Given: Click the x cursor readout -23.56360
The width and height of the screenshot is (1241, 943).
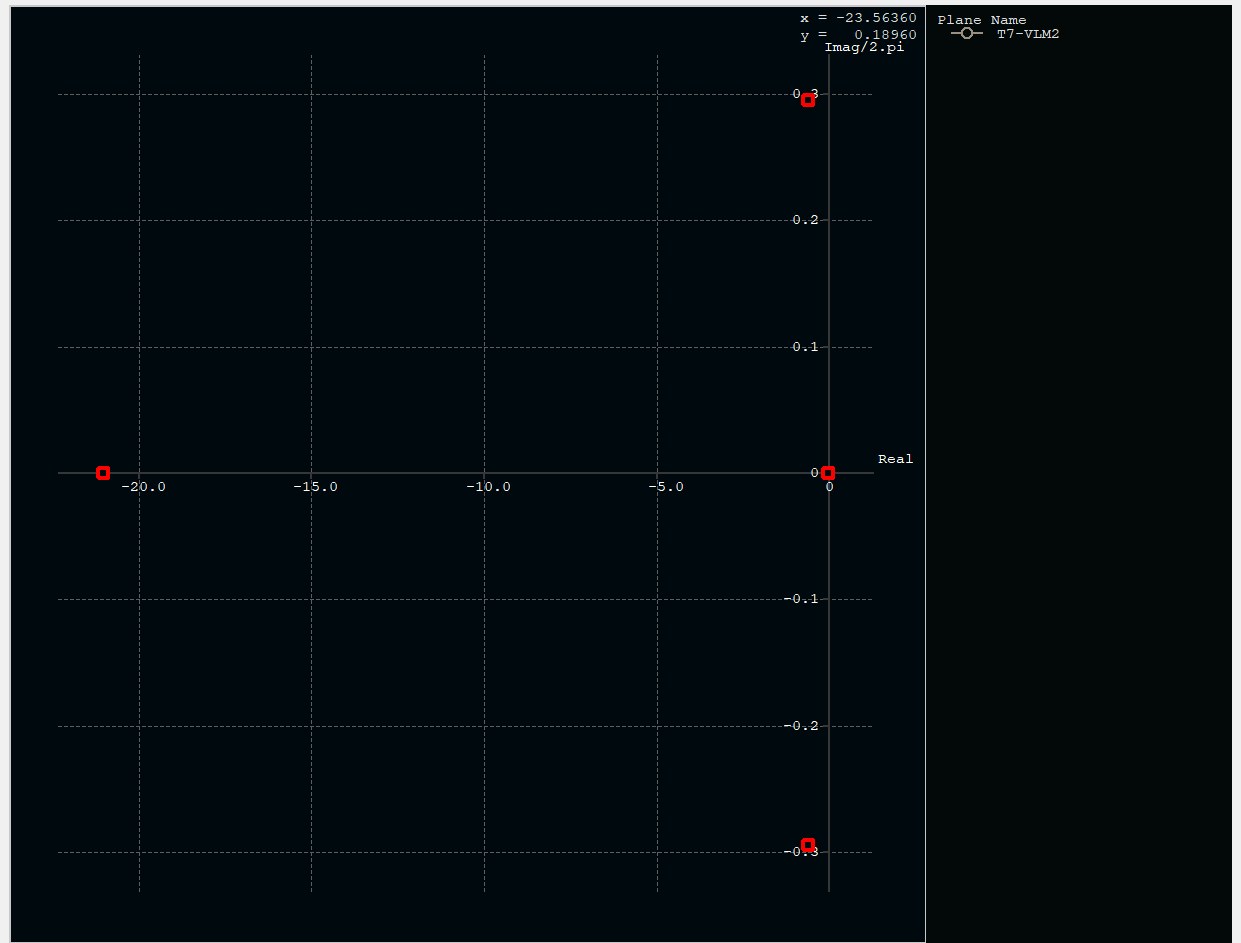Looking at the screenshot, I should click(x=858, y=18).
